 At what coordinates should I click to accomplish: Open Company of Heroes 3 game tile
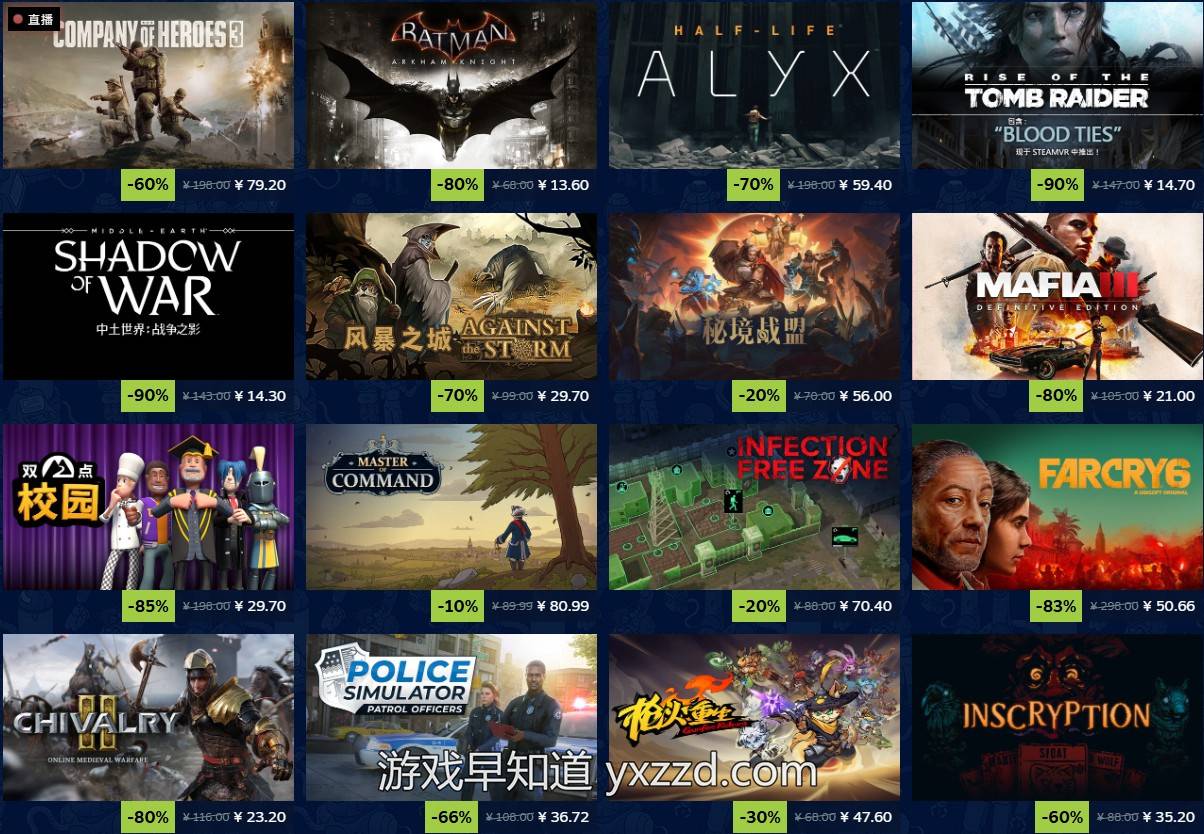(148, 85)
